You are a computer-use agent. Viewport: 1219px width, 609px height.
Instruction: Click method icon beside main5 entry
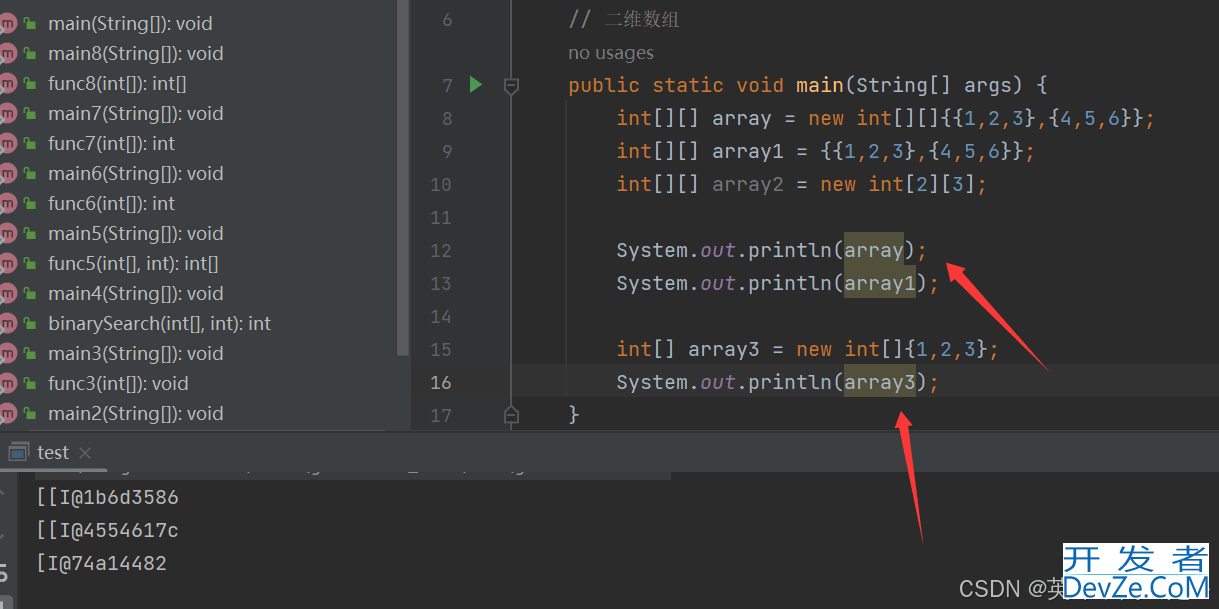8,233
